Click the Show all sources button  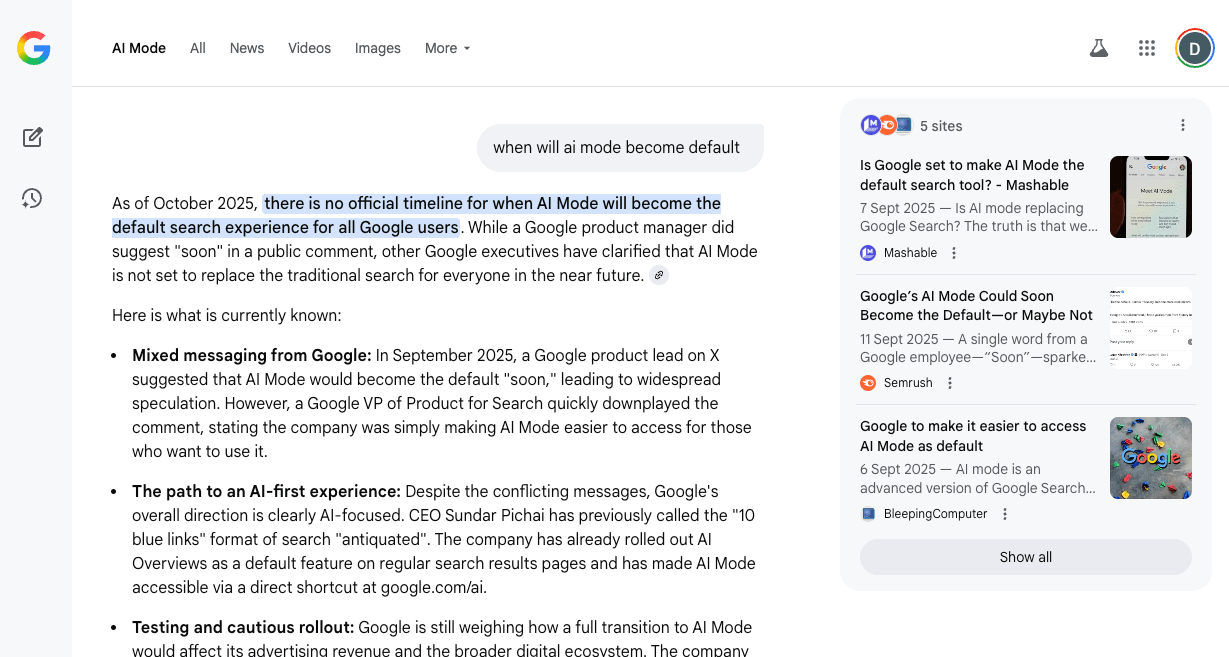pyautogui.click(x=1026, y=557)
